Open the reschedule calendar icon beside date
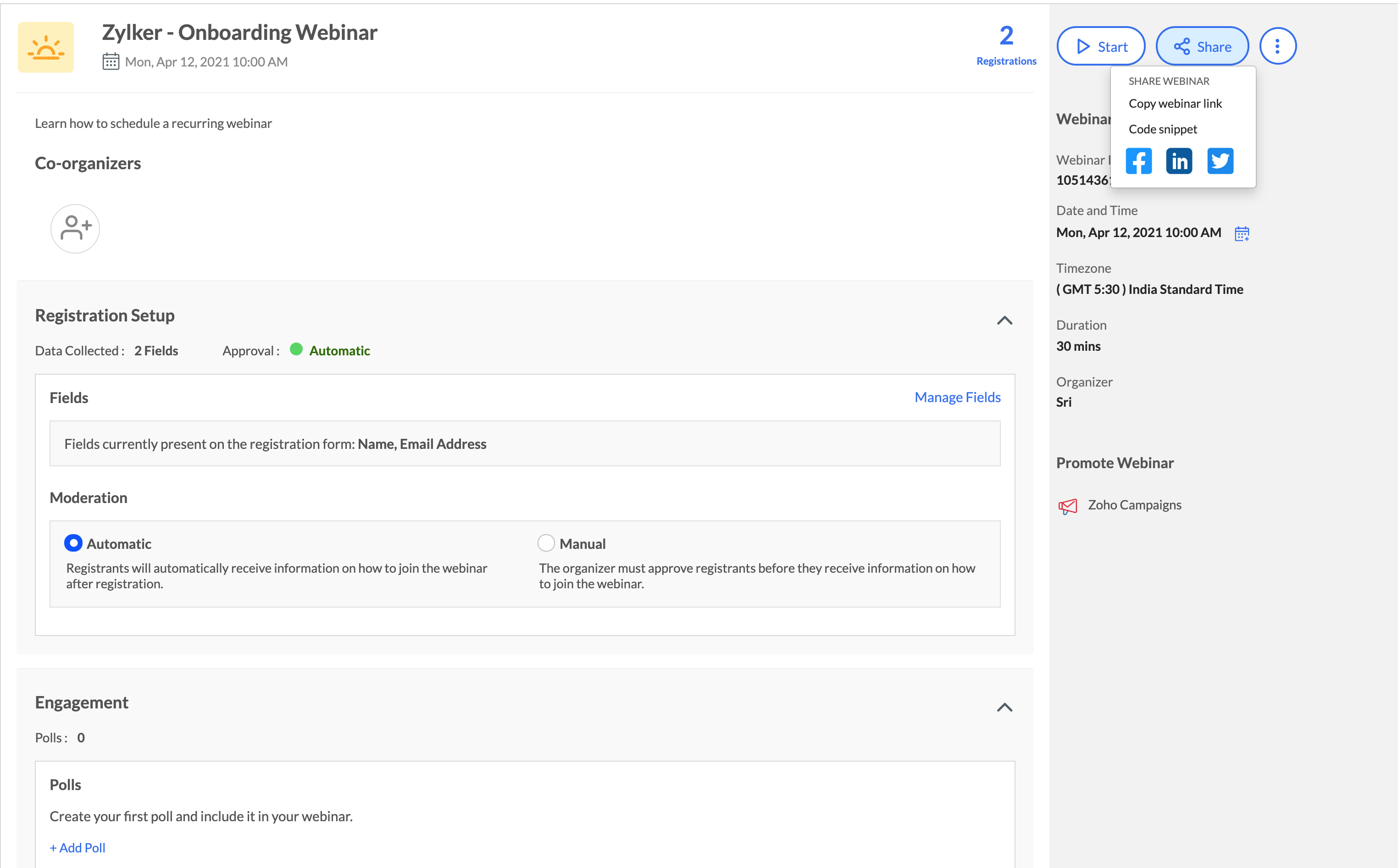This screenshot has height=868, width=1398. pos(1242,234)
